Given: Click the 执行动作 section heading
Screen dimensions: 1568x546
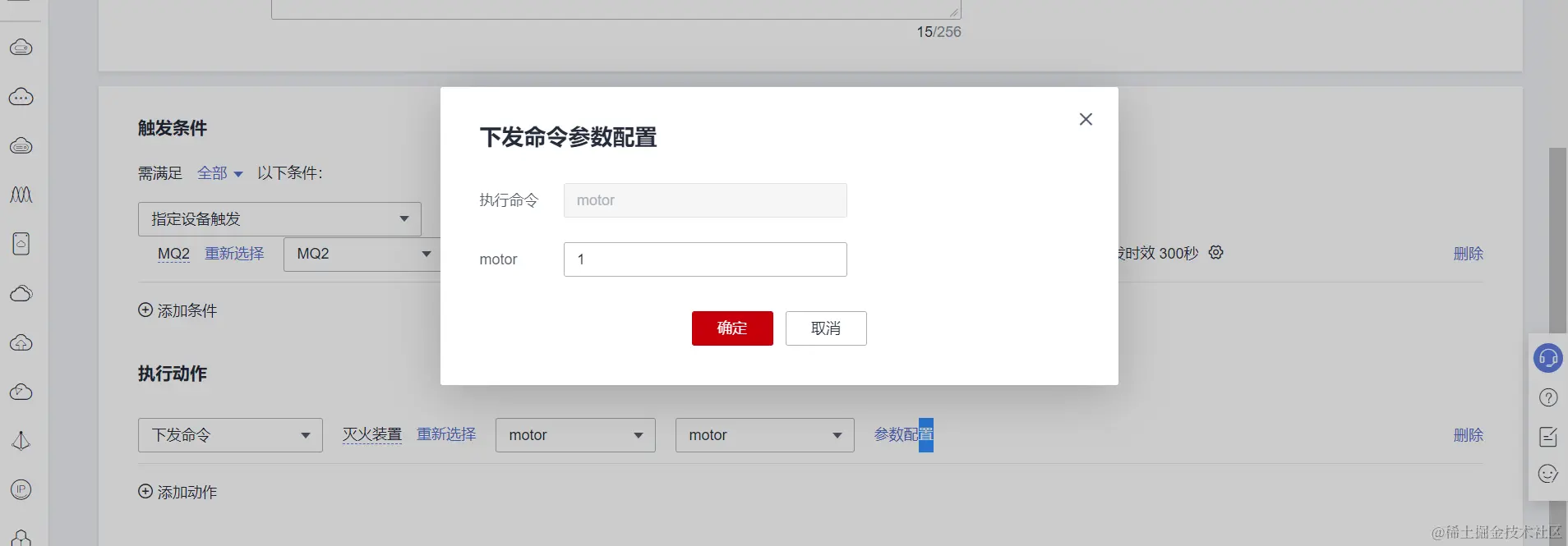Looking at the screenshot, I should [173, 374].
